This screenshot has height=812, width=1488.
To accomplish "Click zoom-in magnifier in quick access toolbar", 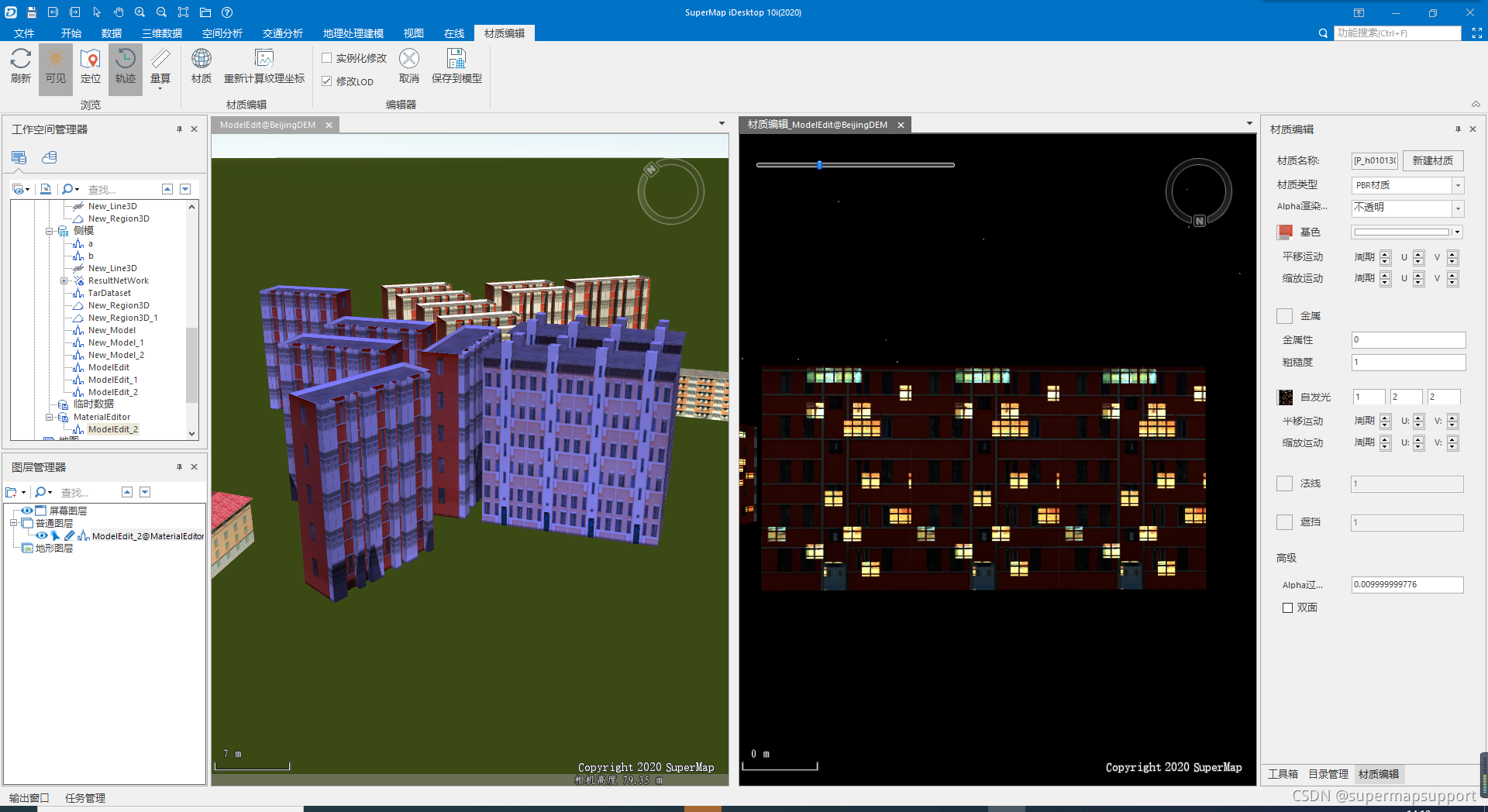I will 140,12.
